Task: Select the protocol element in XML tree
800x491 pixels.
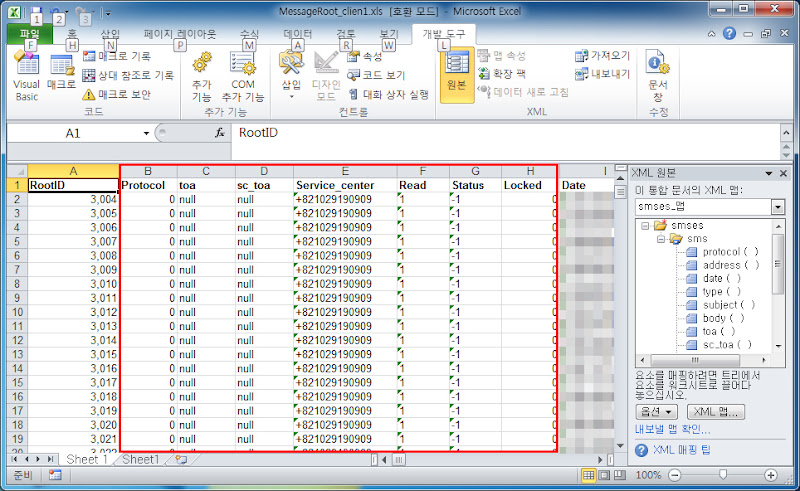Action: click(x=721, y=252)
